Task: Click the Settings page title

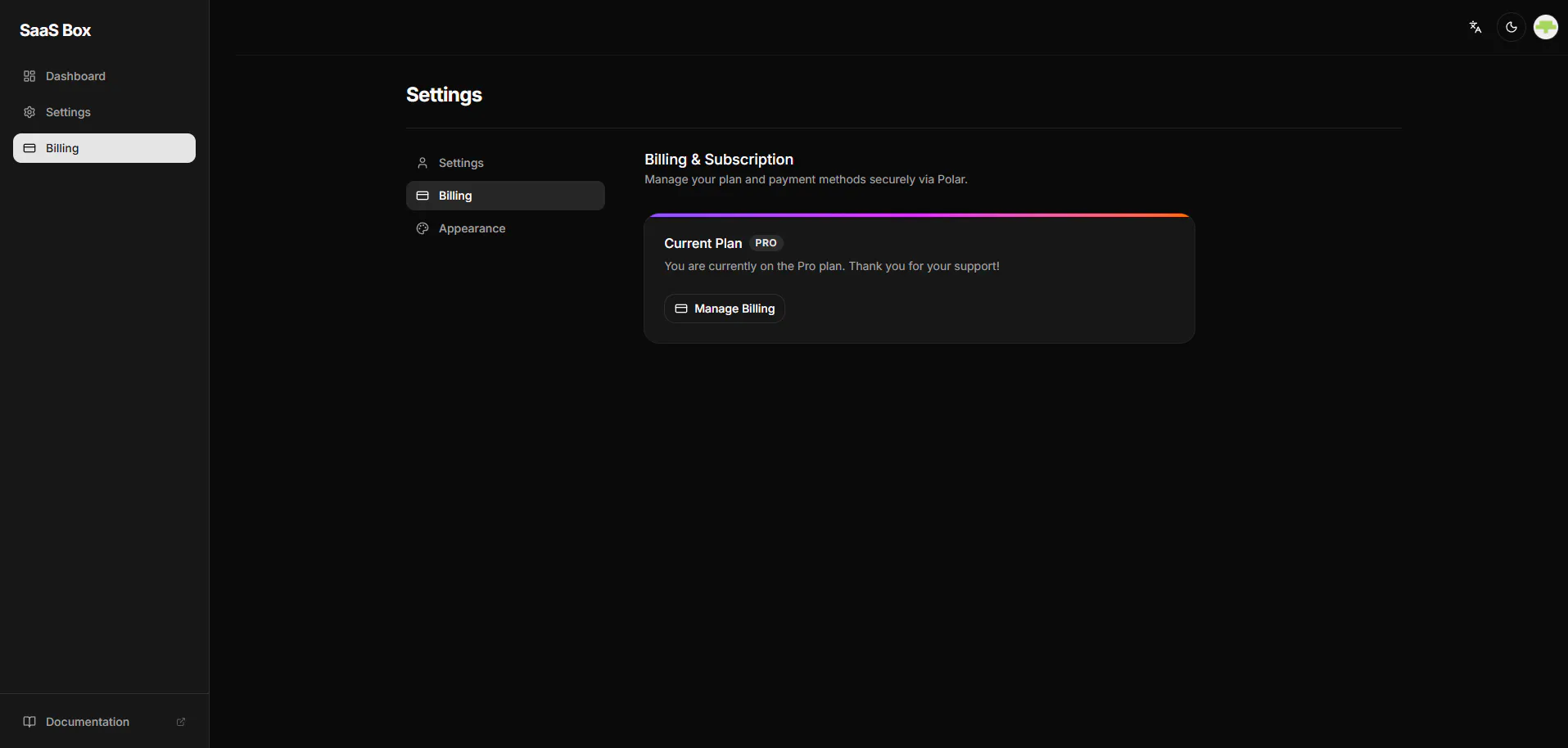Action: (x=444, y=95)
